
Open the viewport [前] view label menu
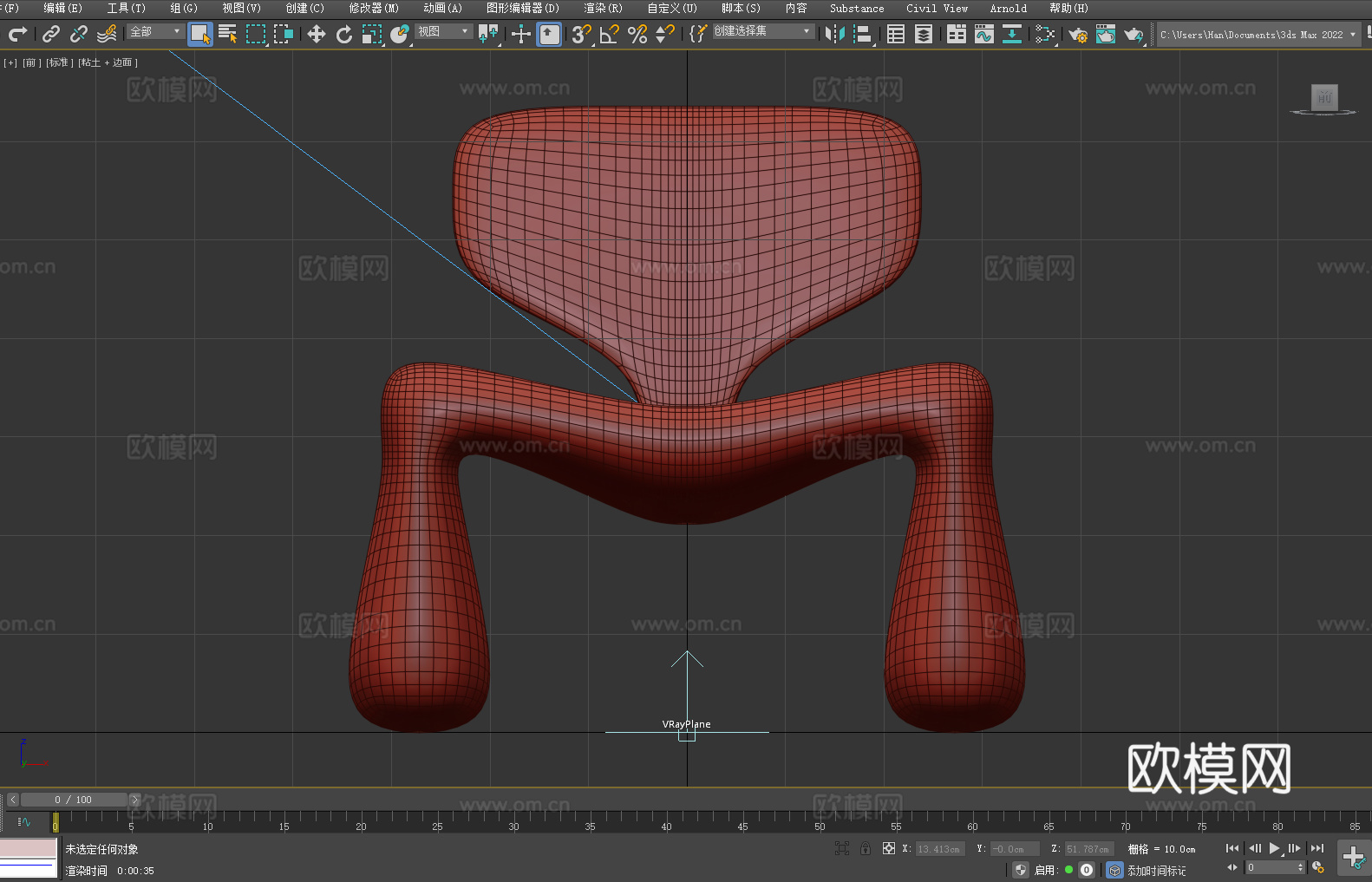coord(32,62)
